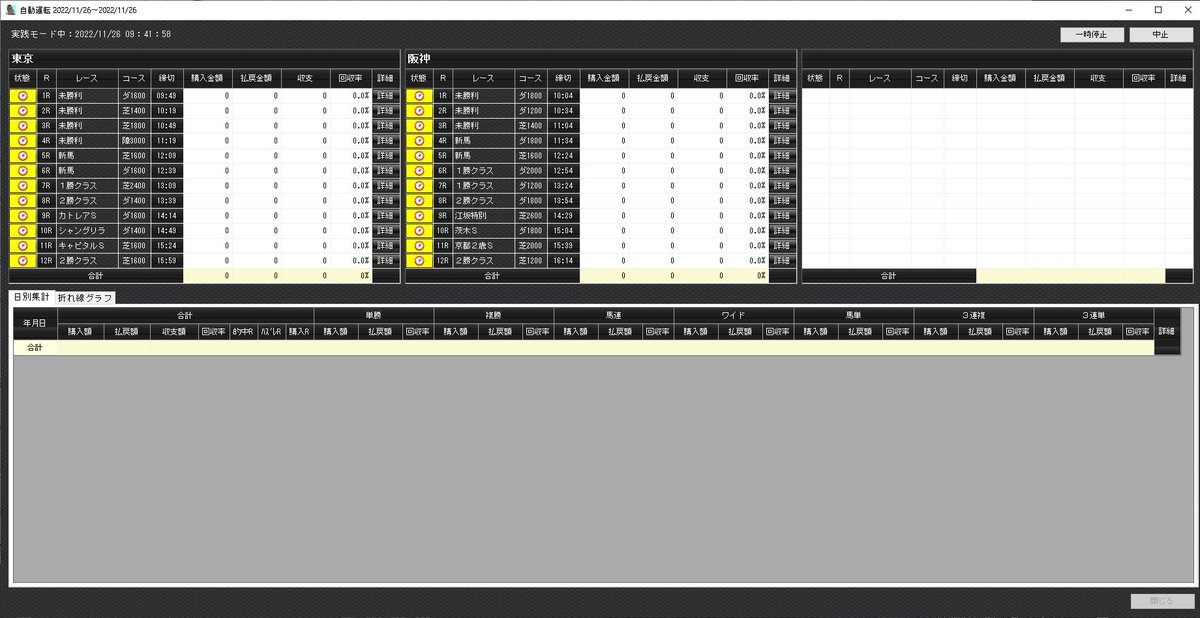The height and width of the screenshot is (618, 1200).
Task: Open 詳細 for 阪神 4R 新馬
Action: point(781,141)
